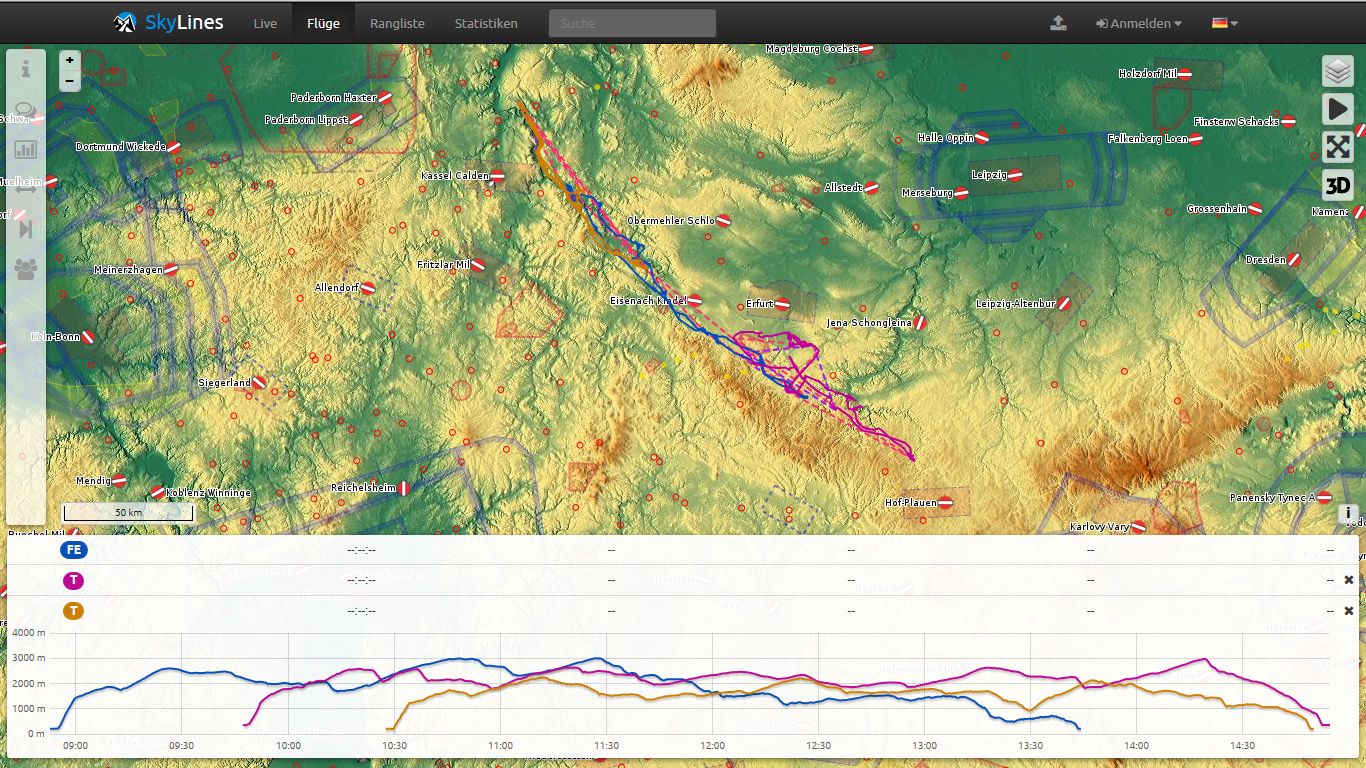Viewport: 1366px width, 768px height.
Task: Open the Statistiken page
Action: [486, 23]
